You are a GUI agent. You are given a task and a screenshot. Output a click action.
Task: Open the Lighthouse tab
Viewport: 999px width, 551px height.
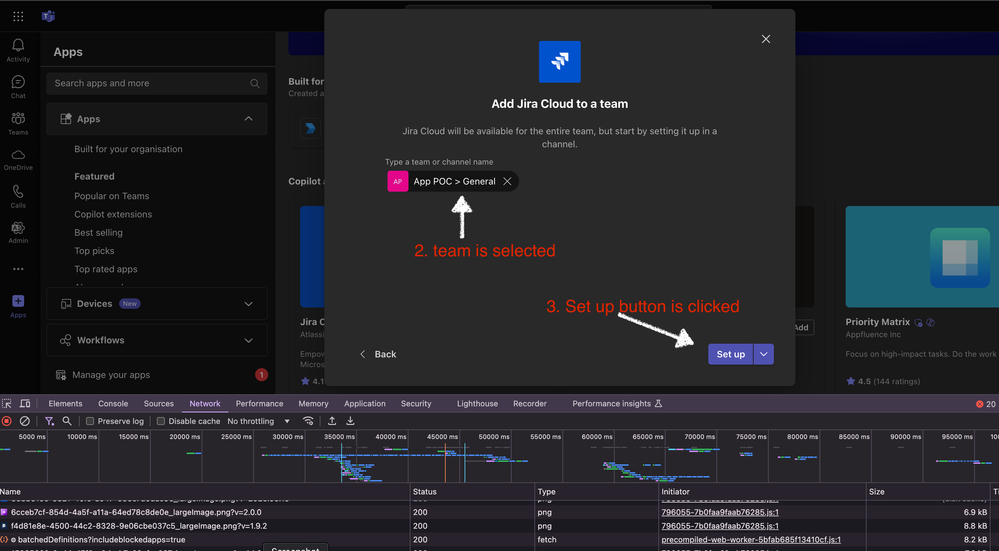coord(477,404)
